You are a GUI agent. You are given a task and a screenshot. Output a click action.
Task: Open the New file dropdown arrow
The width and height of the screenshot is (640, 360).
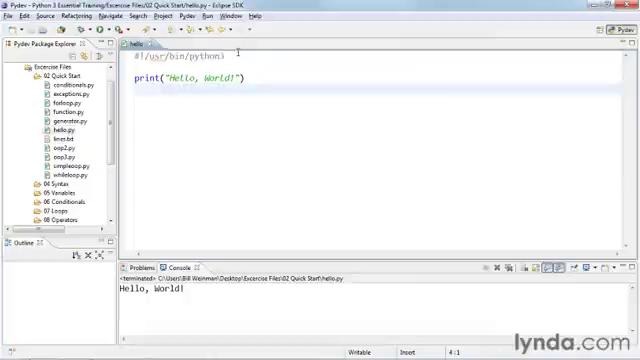[x=22, y=30]
